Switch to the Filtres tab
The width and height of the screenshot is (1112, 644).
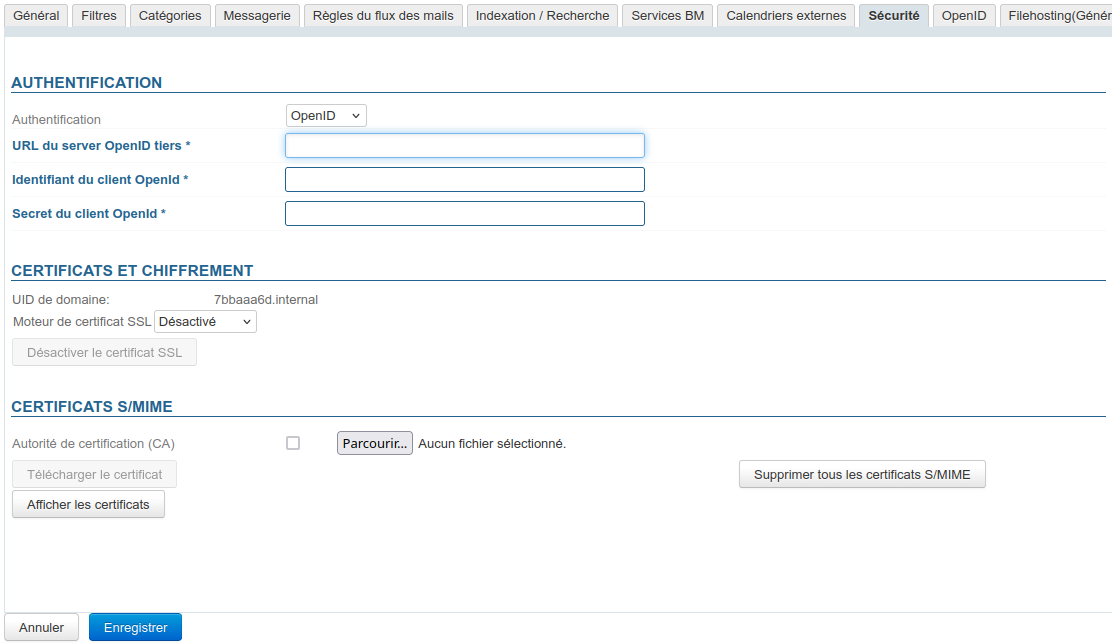(x=98, y=16)
